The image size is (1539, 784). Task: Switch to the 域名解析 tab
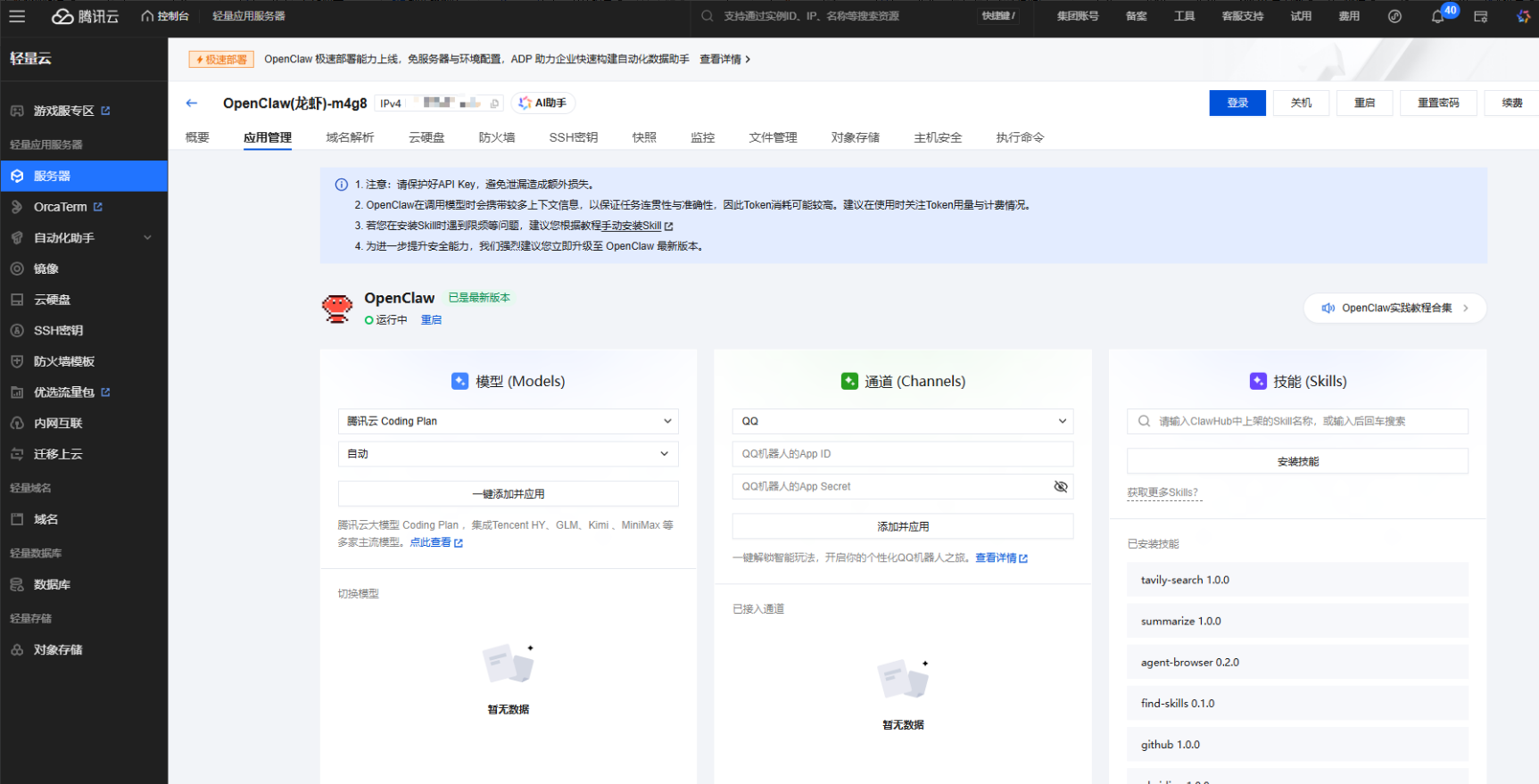pyautogui.click(x=350, y=137)
